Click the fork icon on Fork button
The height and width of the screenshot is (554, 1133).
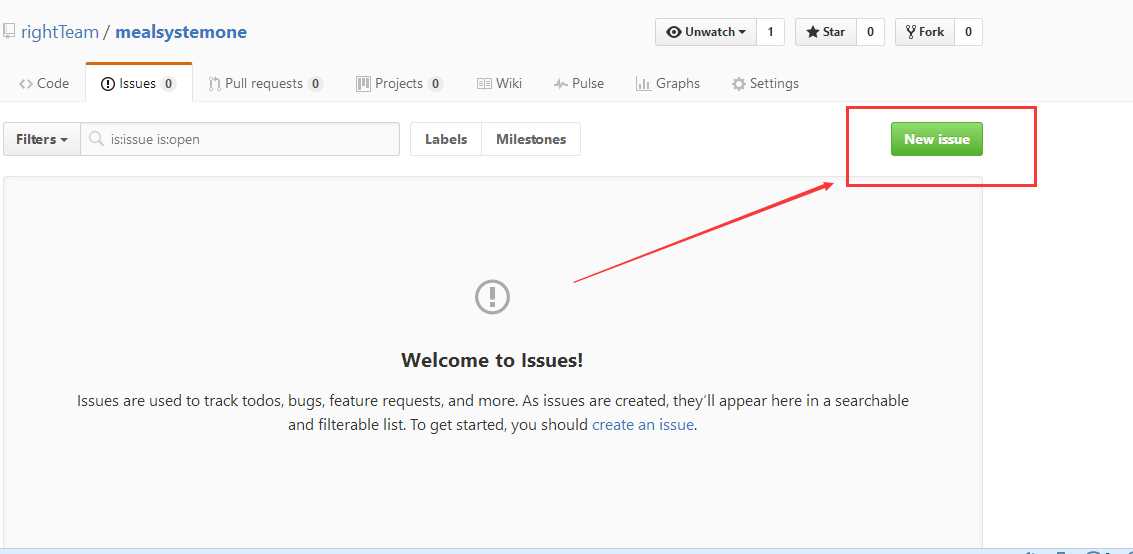click(x=911, y=32)
